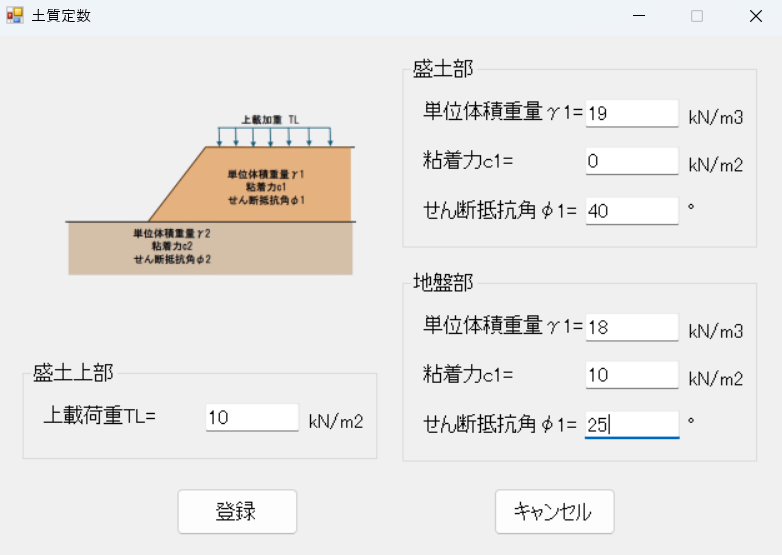
Task: Close the 土質定数 dialog window
Action: tap(755, 16)
